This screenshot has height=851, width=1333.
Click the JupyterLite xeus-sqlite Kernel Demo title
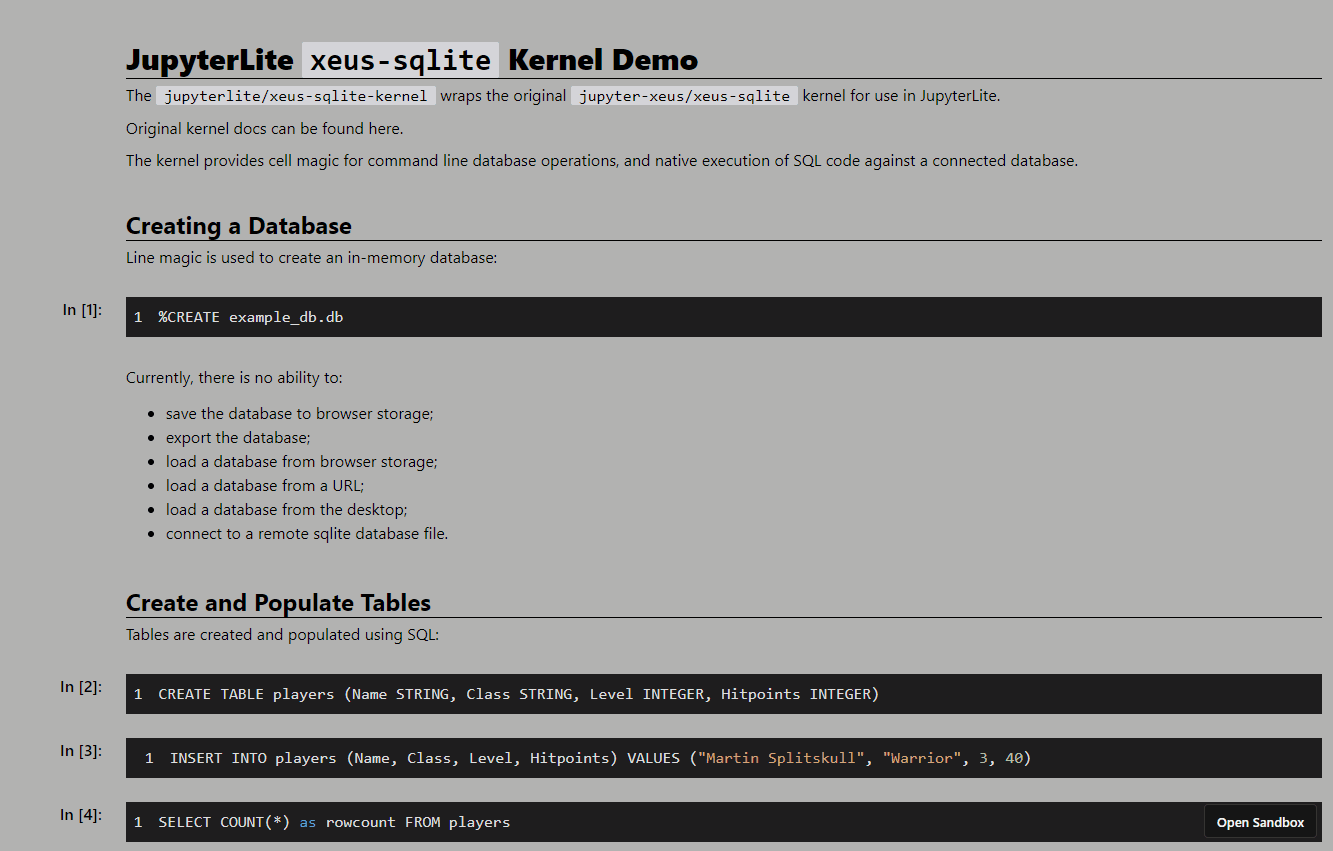point(412,60)
